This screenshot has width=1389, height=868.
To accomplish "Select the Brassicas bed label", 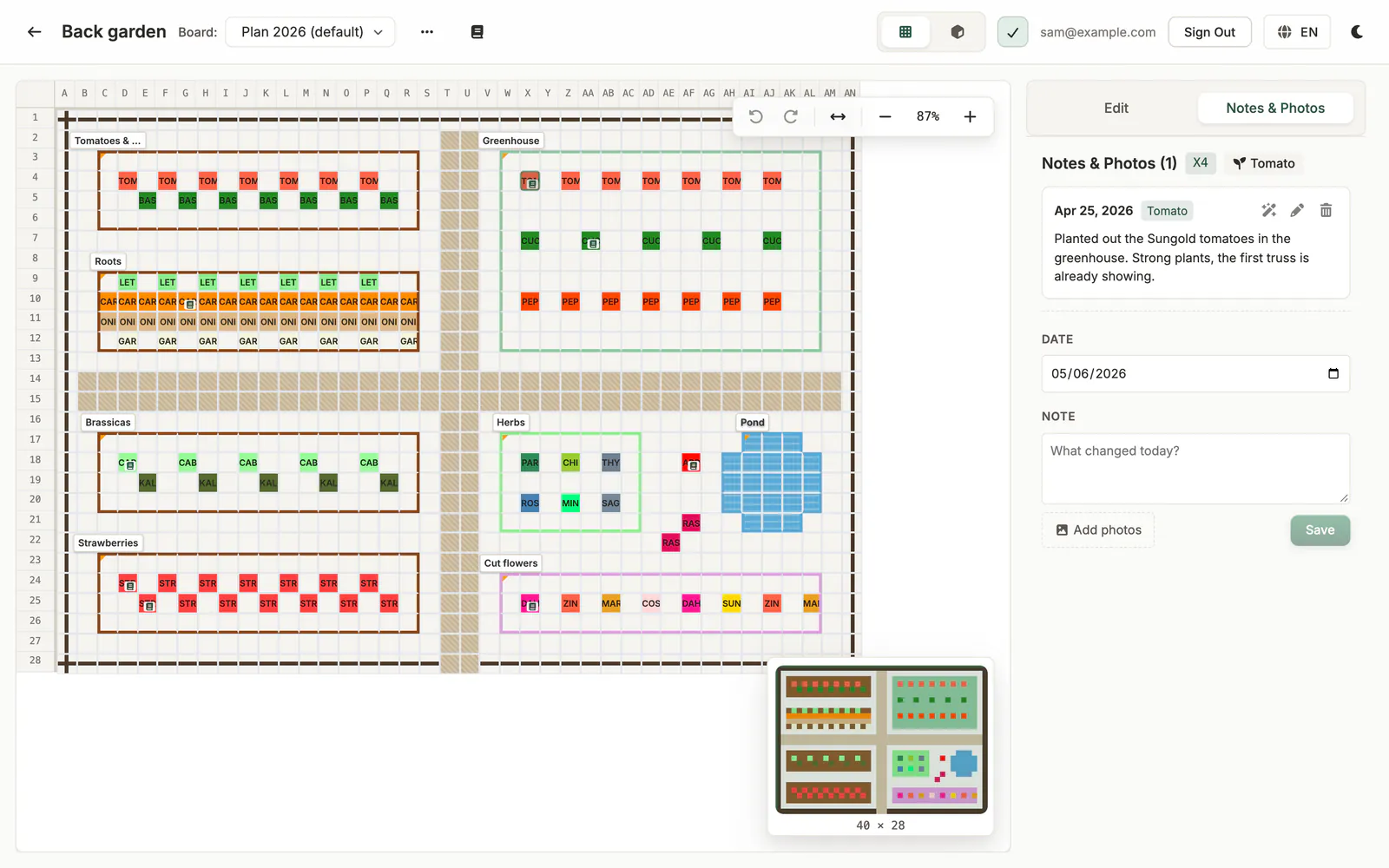I will (108, 423).
